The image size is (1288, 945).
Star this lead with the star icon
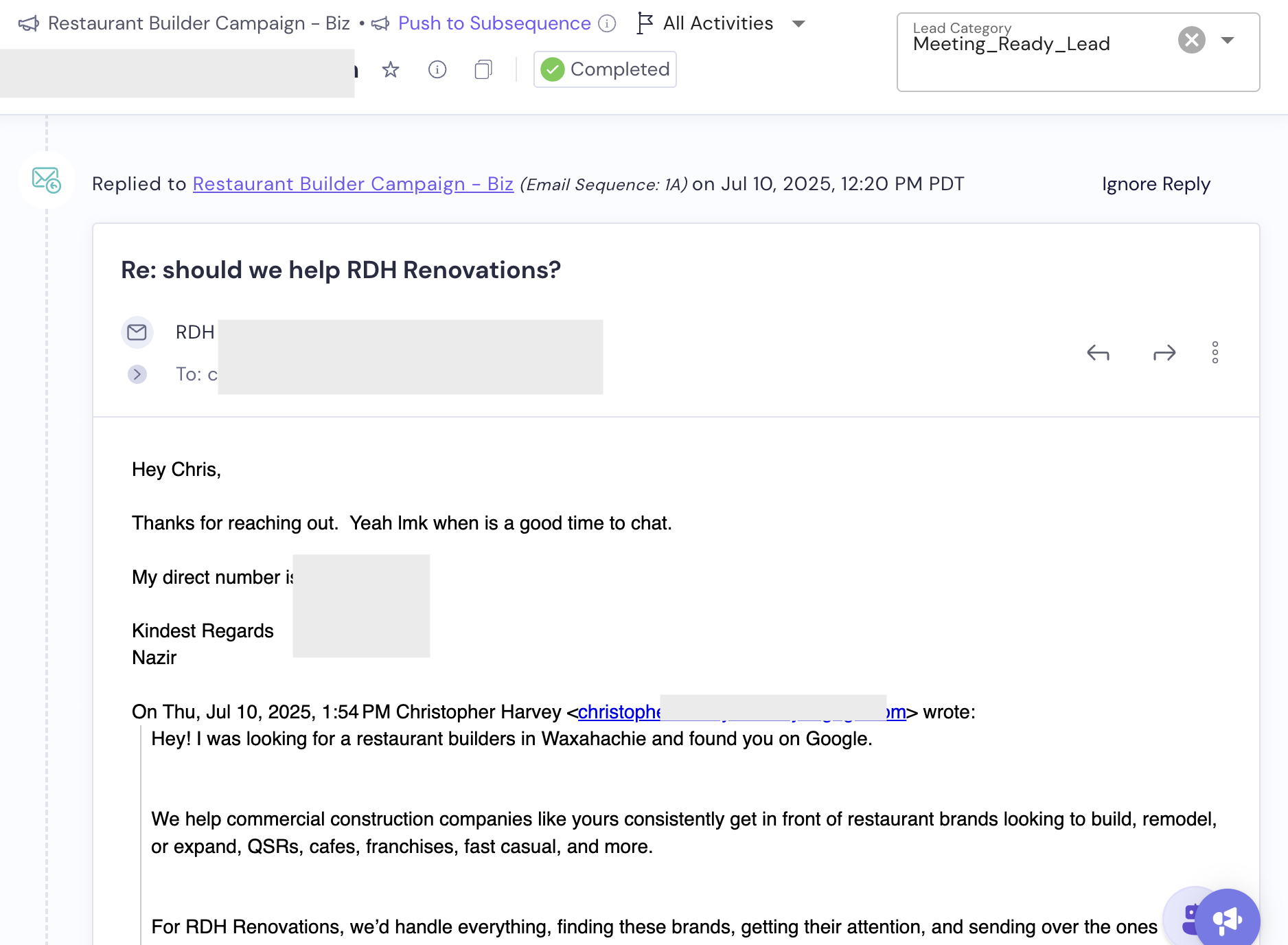click(391, 69)
